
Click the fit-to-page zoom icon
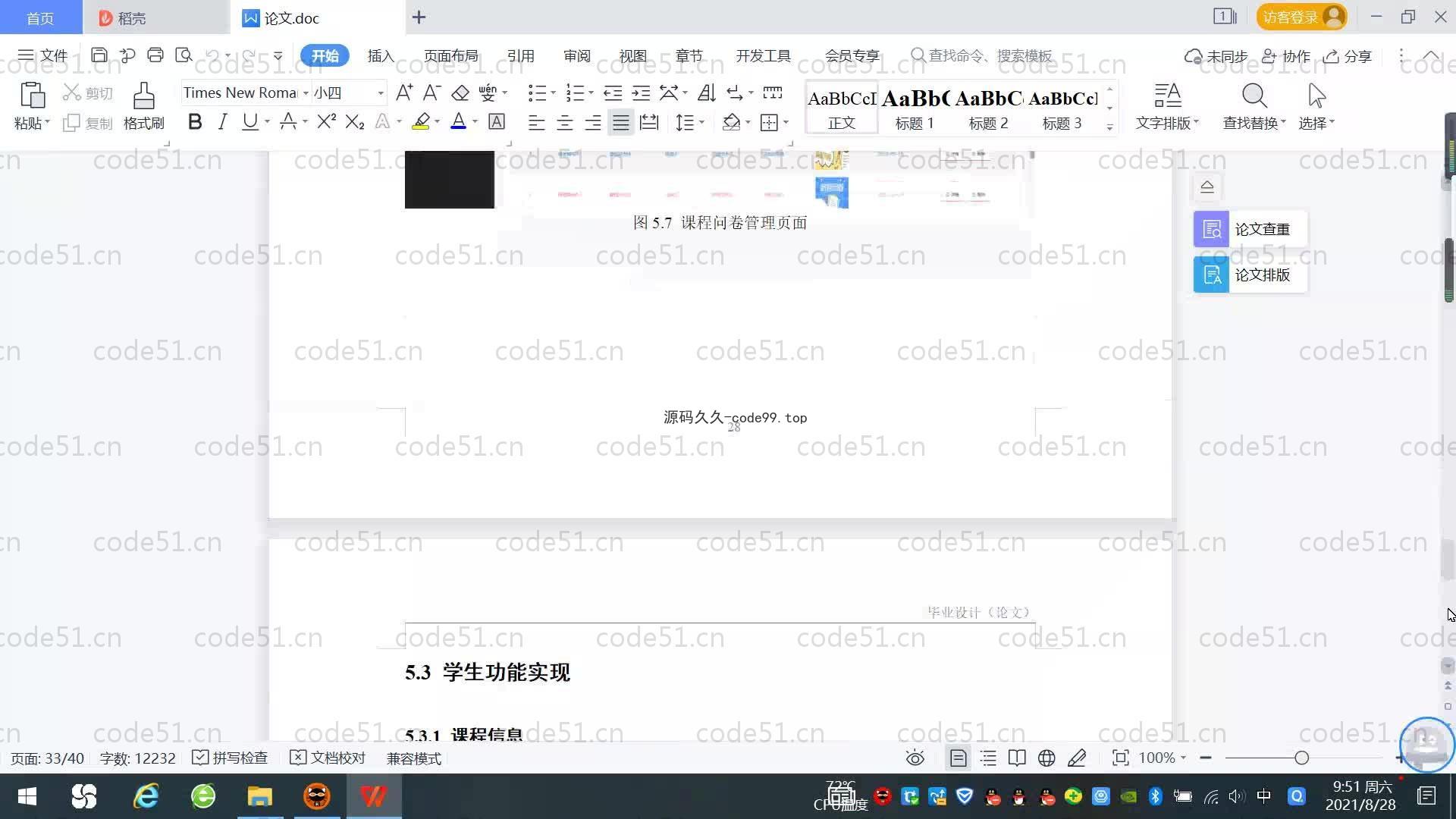click(1120, 758)
